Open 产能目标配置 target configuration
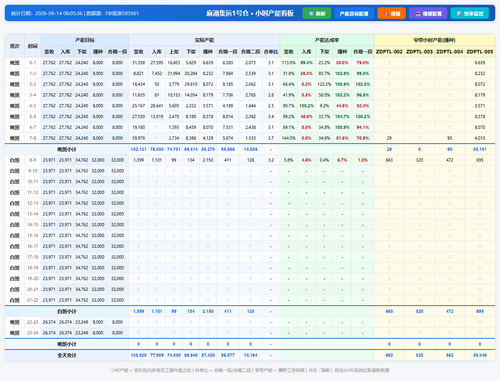This screenshot has width=500, height=381. (354, 13)
